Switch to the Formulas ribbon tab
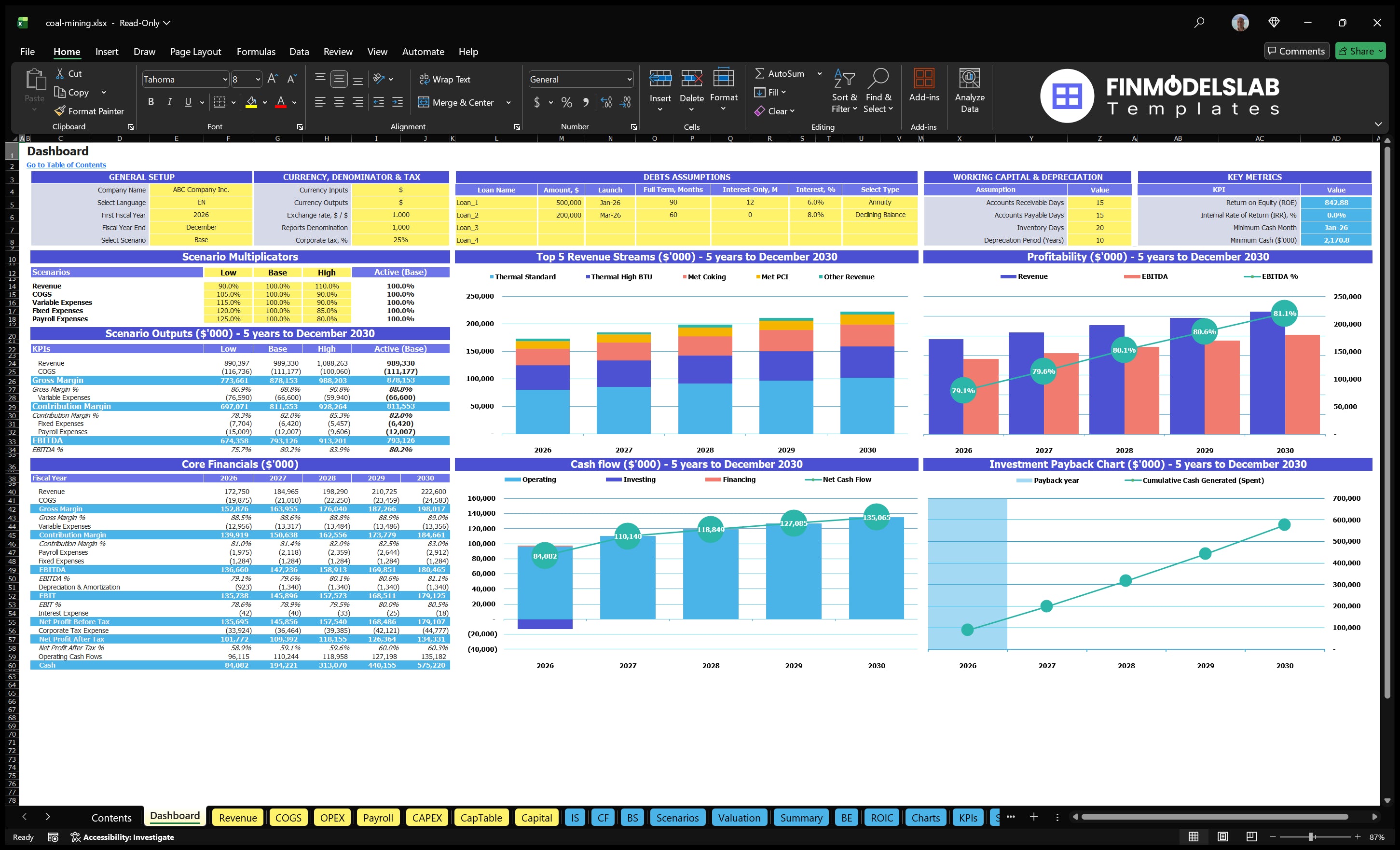The width and height of the screenshot is (1400, 850). click(x=256, y=51)
